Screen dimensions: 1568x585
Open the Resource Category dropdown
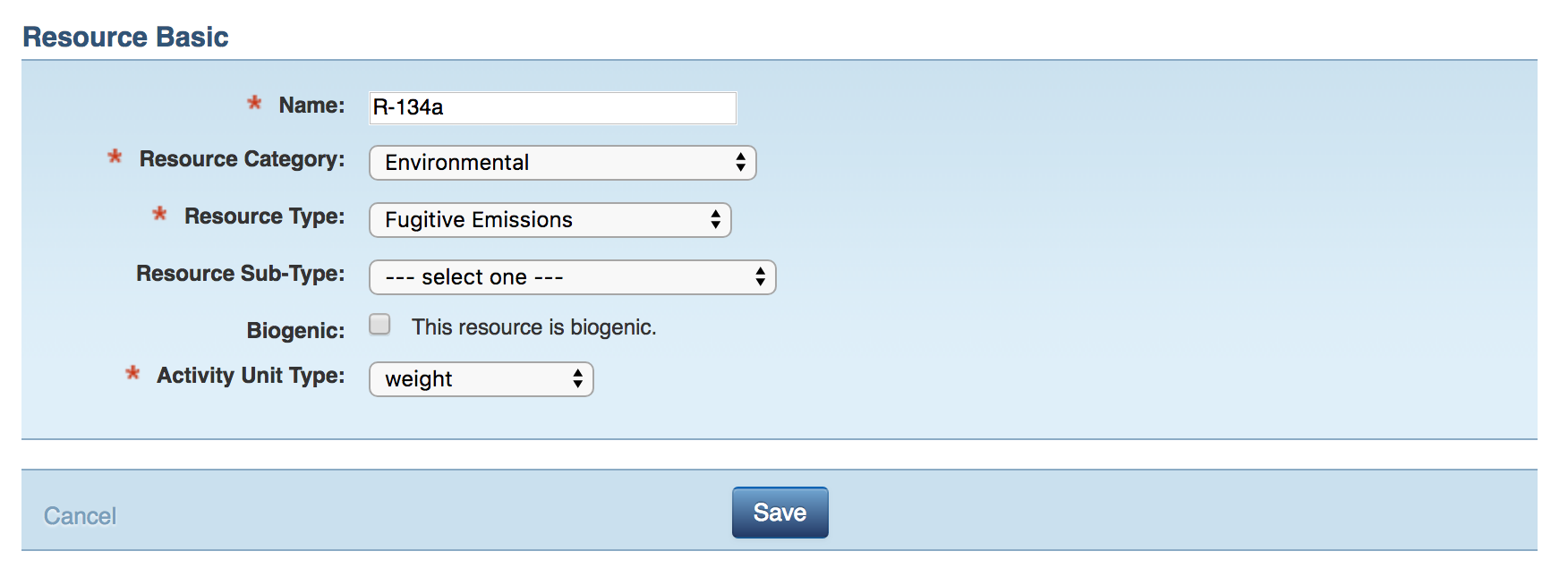point(562,163)
